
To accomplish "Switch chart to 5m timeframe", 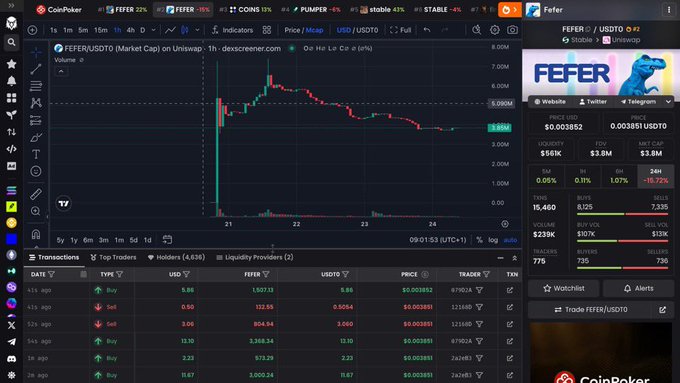I will coord(83,30).
